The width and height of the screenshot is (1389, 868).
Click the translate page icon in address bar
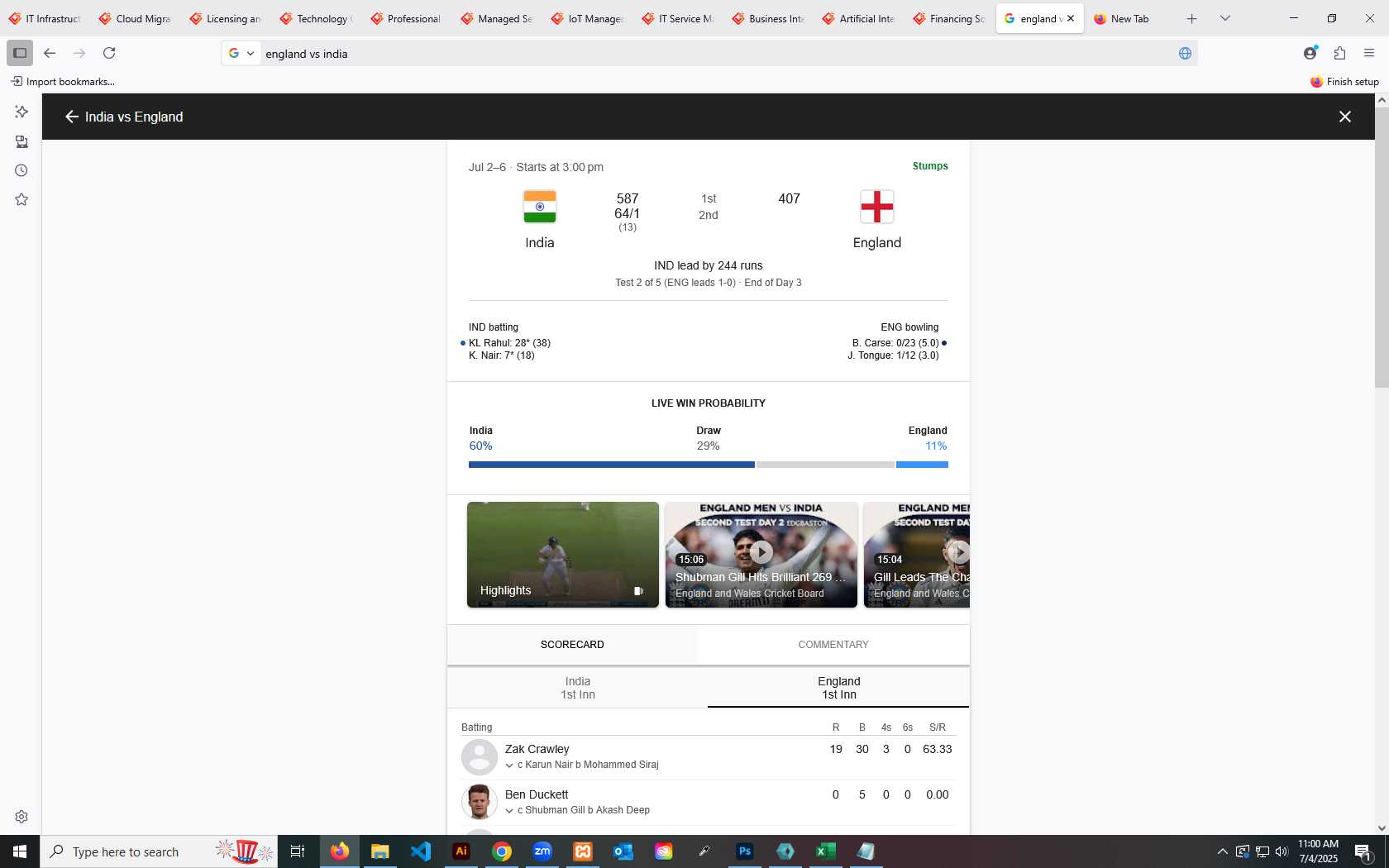1185,53
